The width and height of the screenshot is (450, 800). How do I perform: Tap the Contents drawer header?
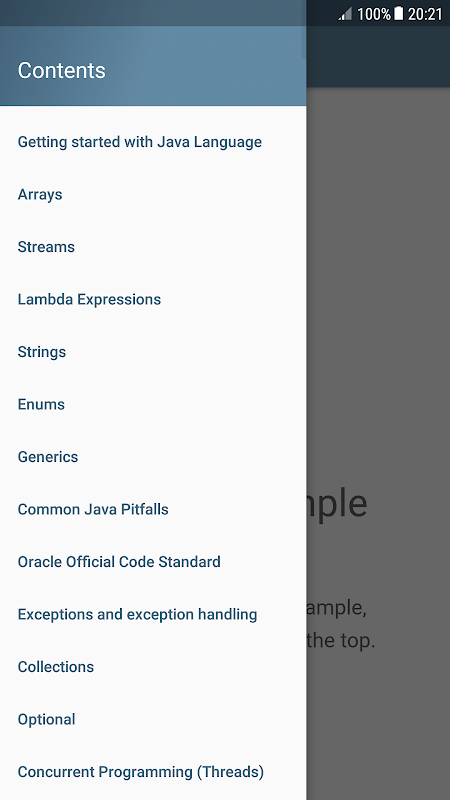click(153, 66)
